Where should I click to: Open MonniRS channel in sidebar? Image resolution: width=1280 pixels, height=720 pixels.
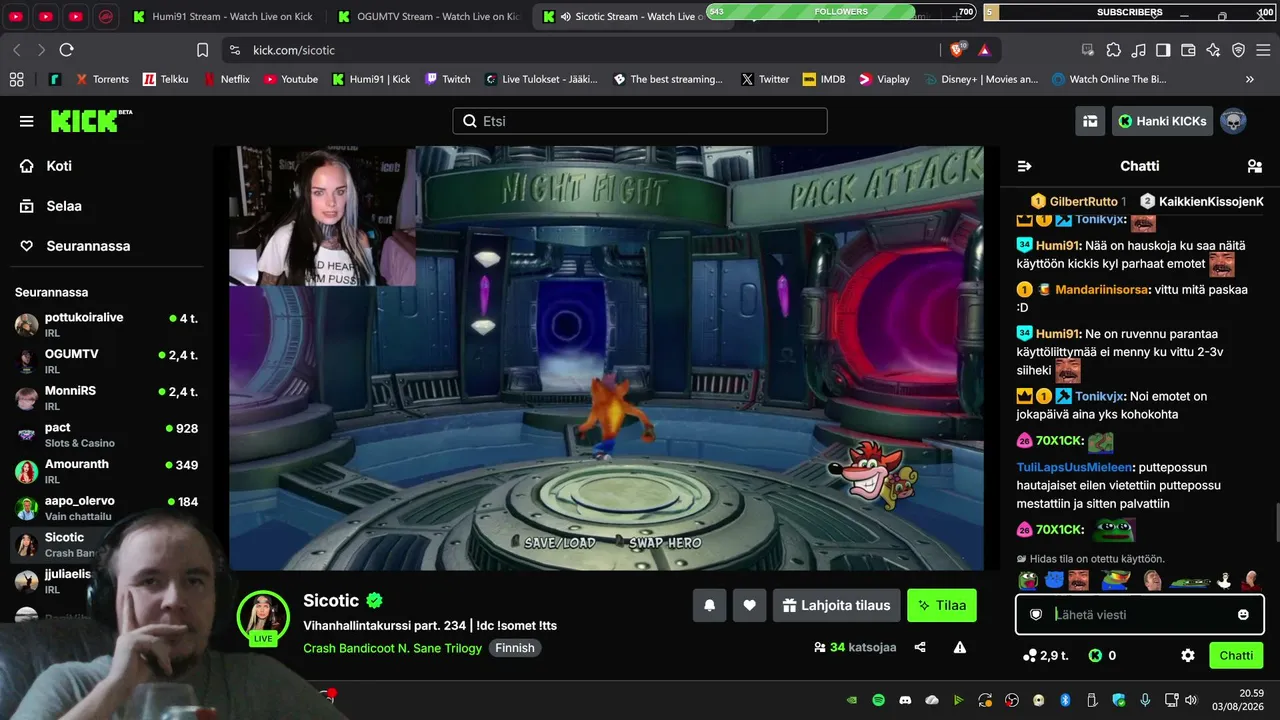(107, 398)
